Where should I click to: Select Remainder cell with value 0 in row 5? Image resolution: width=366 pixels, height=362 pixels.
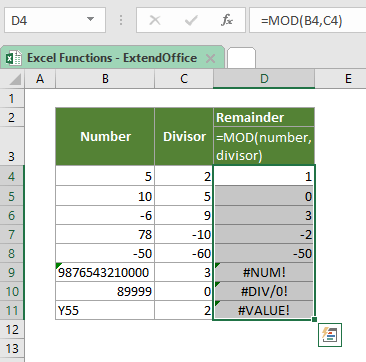pyautogui.click(x=264, y=196)
